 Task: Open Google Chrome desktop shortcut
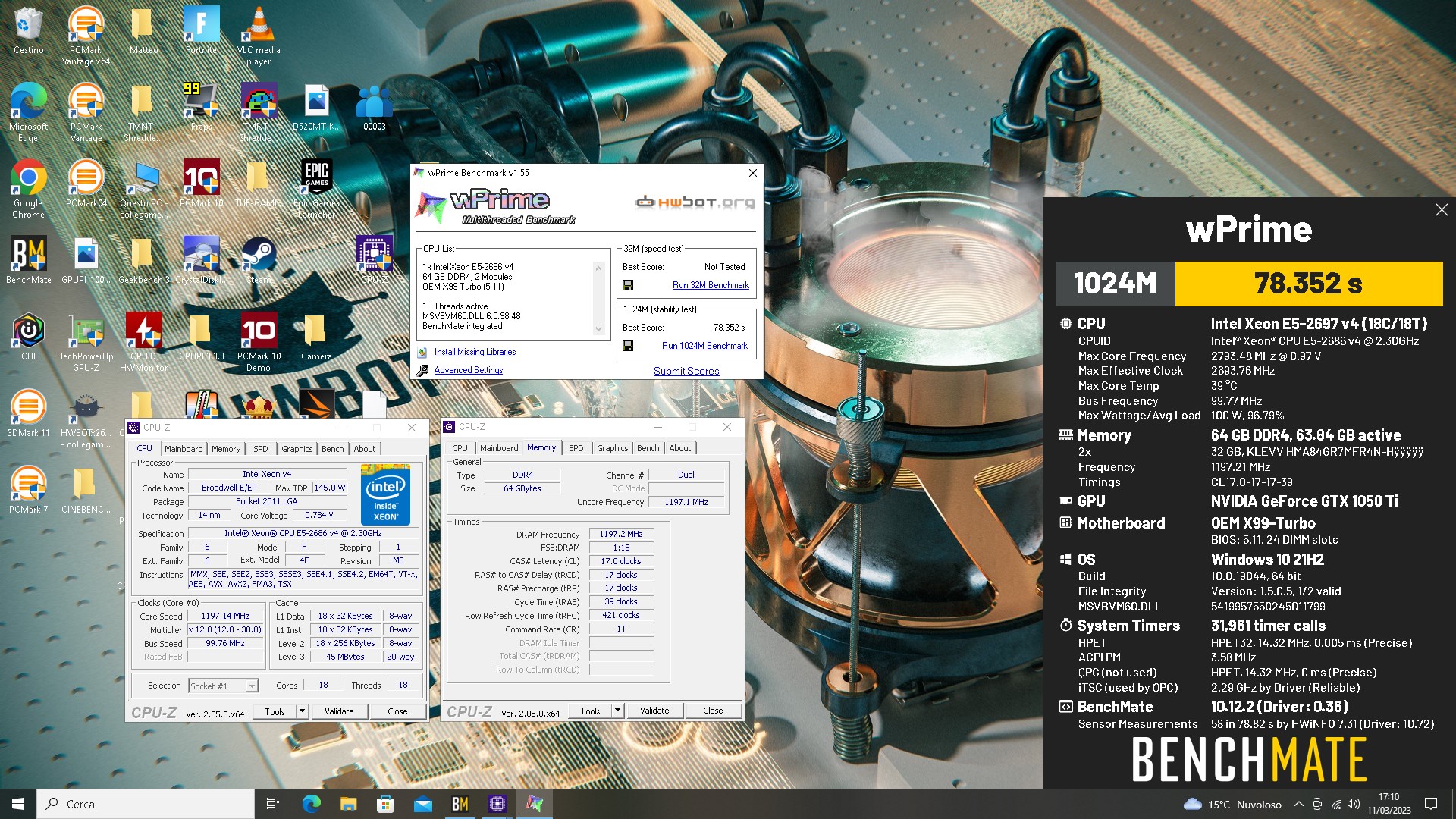(28, 189)
